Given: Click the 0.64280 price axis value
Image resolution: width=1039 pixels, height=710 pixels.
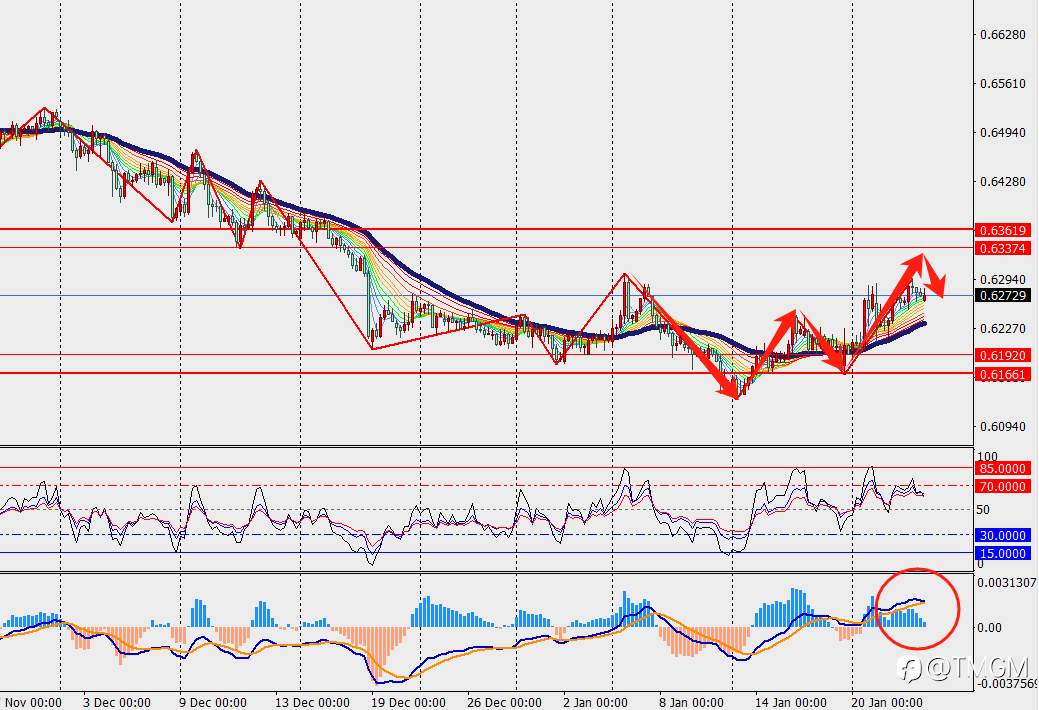Looking at the screenshot, I should [x=1003, y=181].
